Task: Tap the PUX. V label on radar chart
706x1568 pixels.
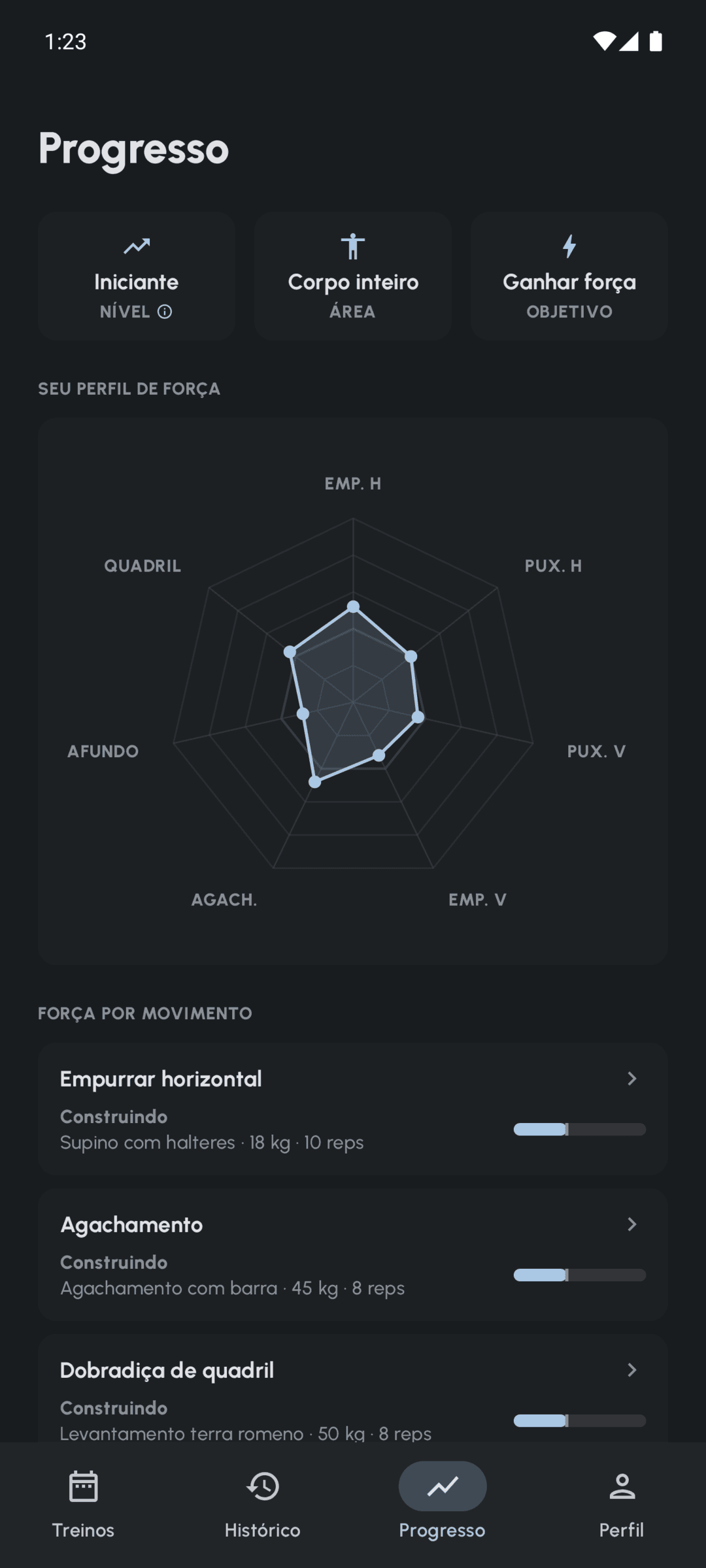Action: 596,751
